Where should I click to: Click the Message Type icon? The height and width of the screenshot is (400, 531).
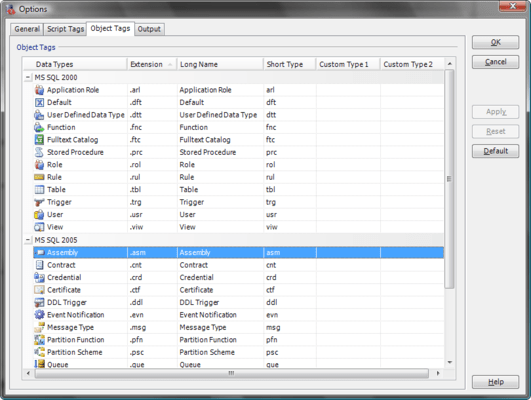click(x=39, y=327)
